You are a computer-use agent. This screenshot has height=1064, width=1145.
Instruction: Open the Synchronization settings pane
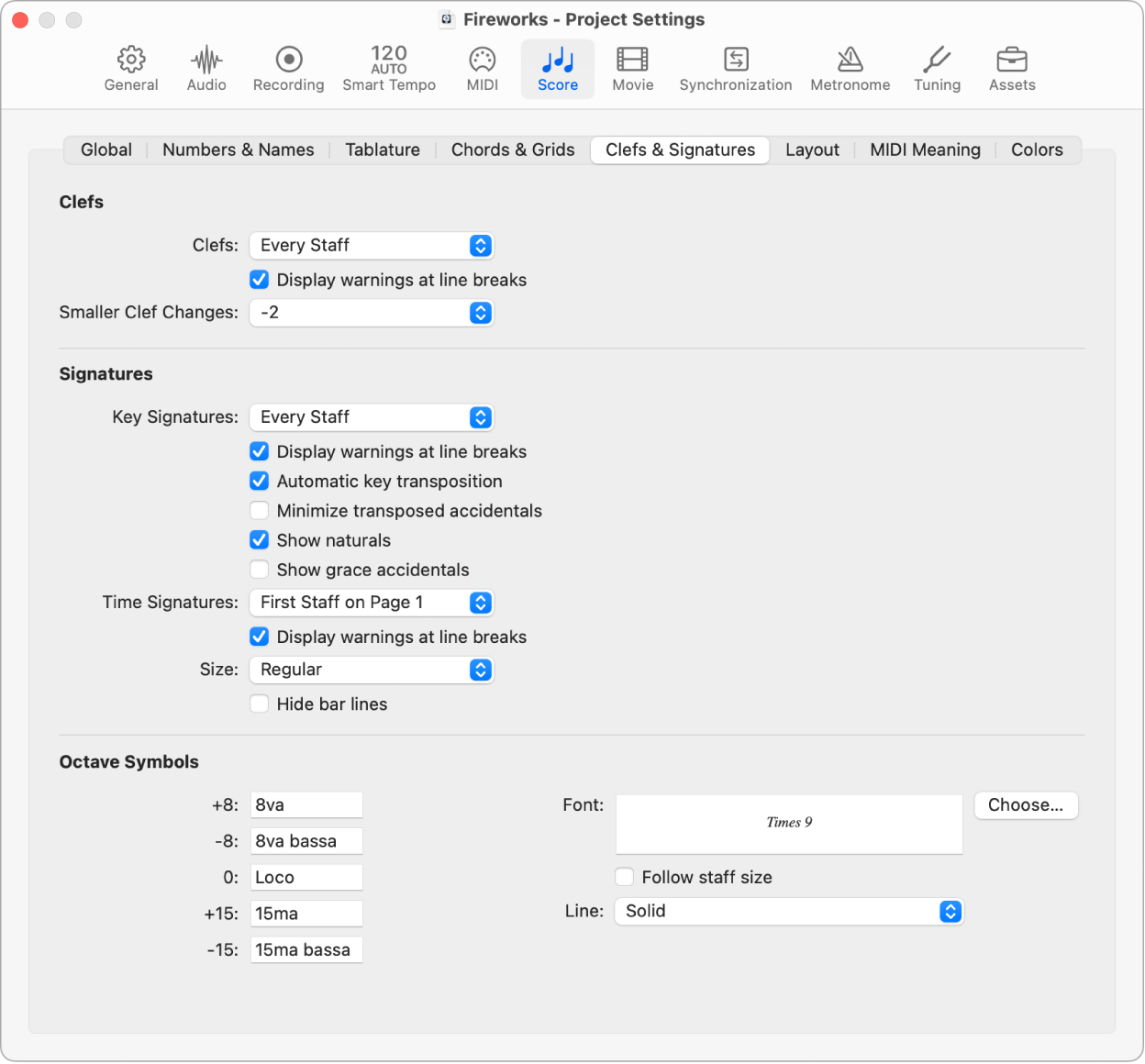click(735, 69)
